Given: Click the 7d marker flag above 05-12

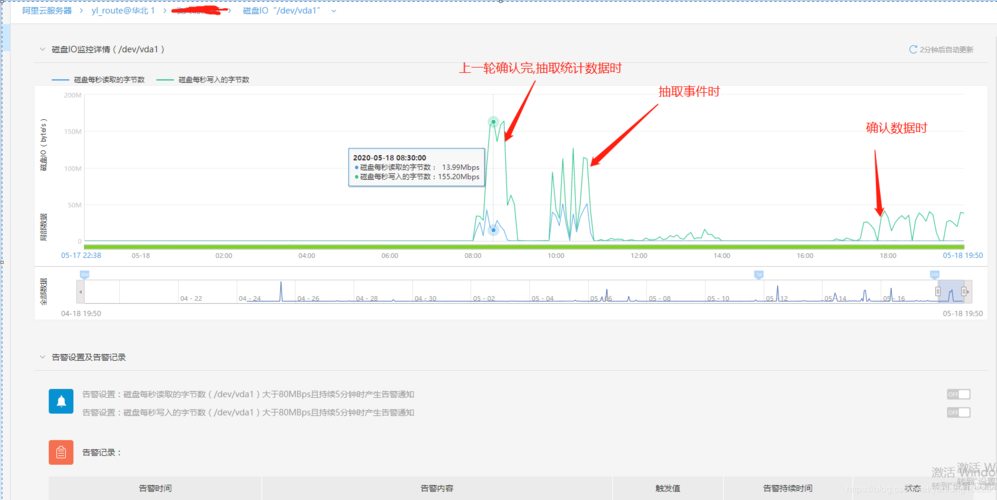Looking at the screenshot, I should [x=758, y=274].
